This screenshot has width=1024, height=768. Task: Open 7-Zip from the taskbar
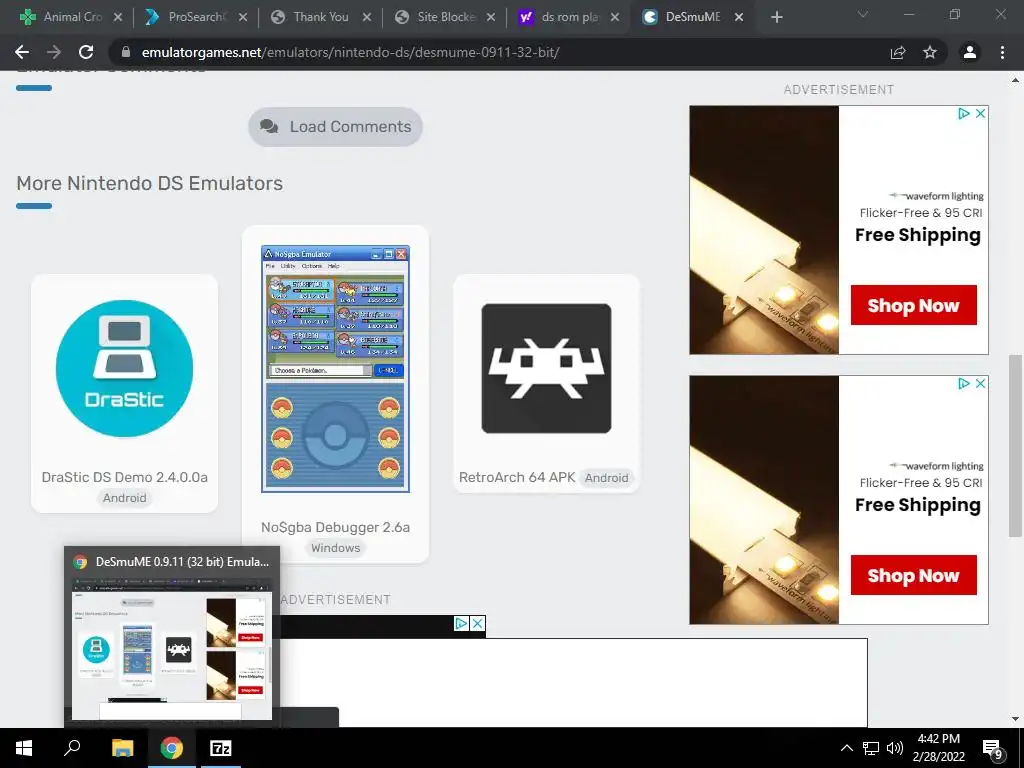click(220, 748)
